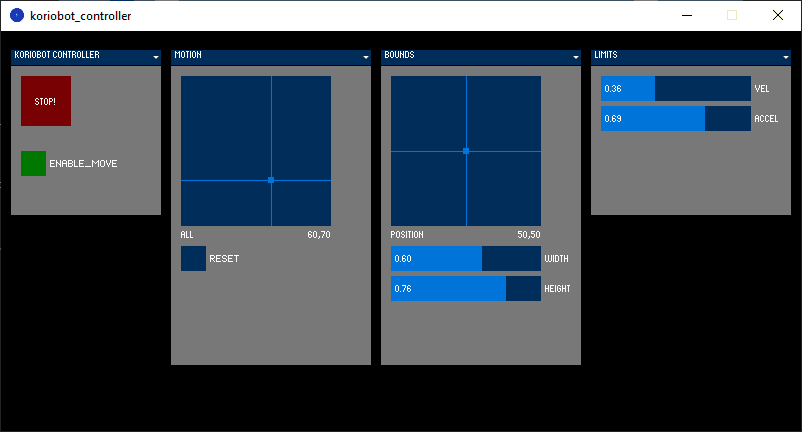802x432 pixels.
Task: Toggle the RESET square in Motion panel
Action: 193,258
